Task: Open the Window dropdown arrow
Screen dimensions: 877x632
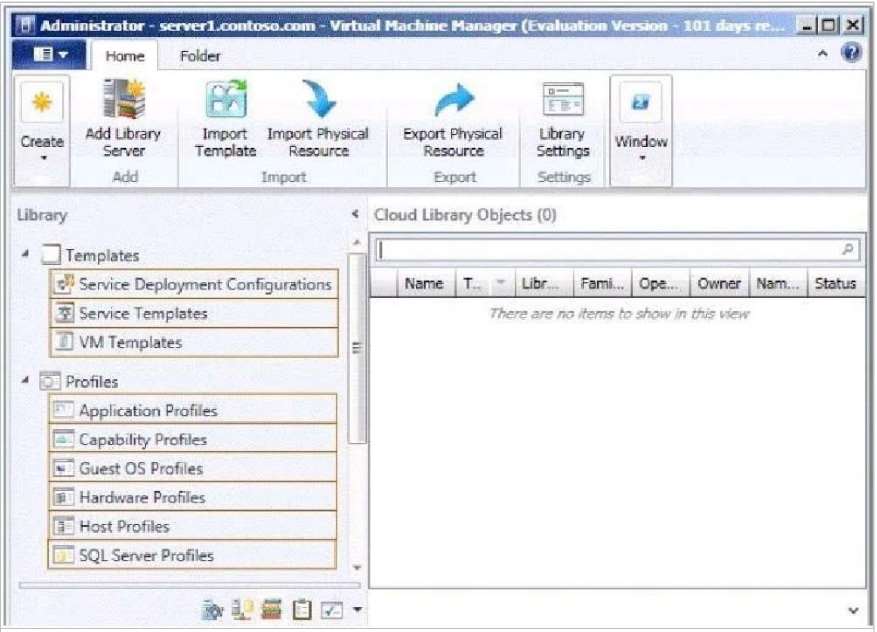Action: click(642, 158)
